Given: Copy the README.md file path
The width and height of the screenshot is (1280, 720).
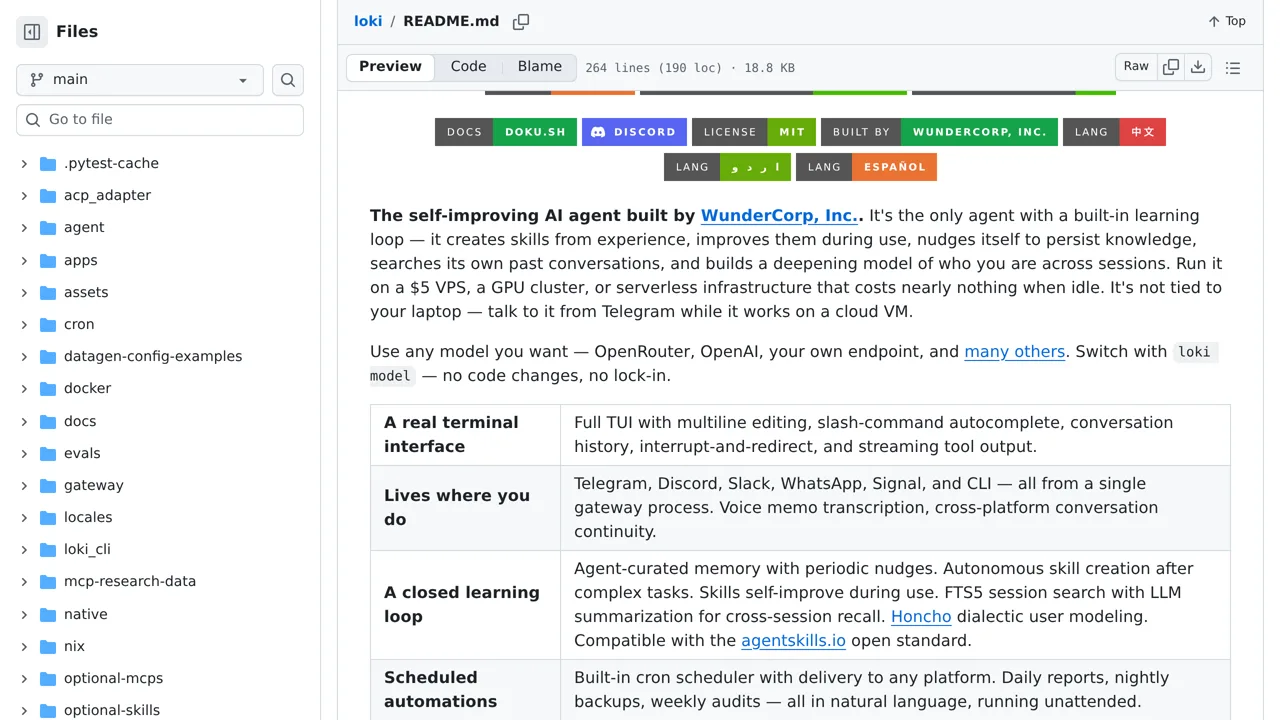Looking at the screenshot, I should pyautogui.click(x=521, y=21).
